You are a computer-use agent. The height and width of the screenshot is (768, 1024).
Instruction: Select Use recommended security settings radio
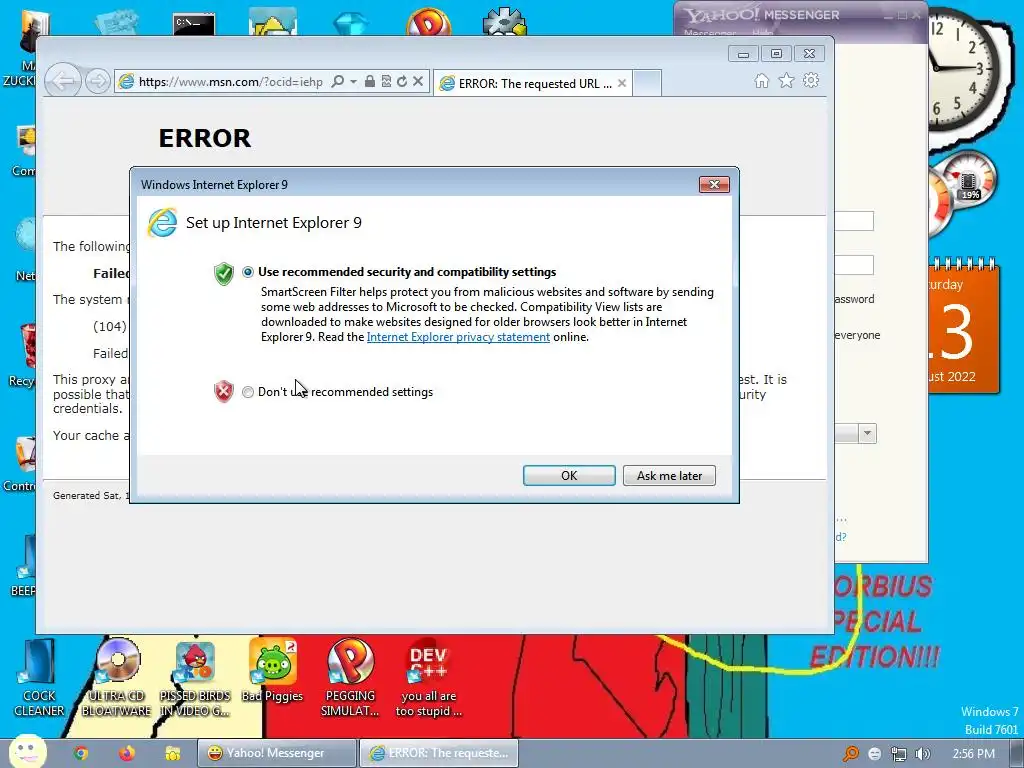pyautogui.click(x=248, y=272)
